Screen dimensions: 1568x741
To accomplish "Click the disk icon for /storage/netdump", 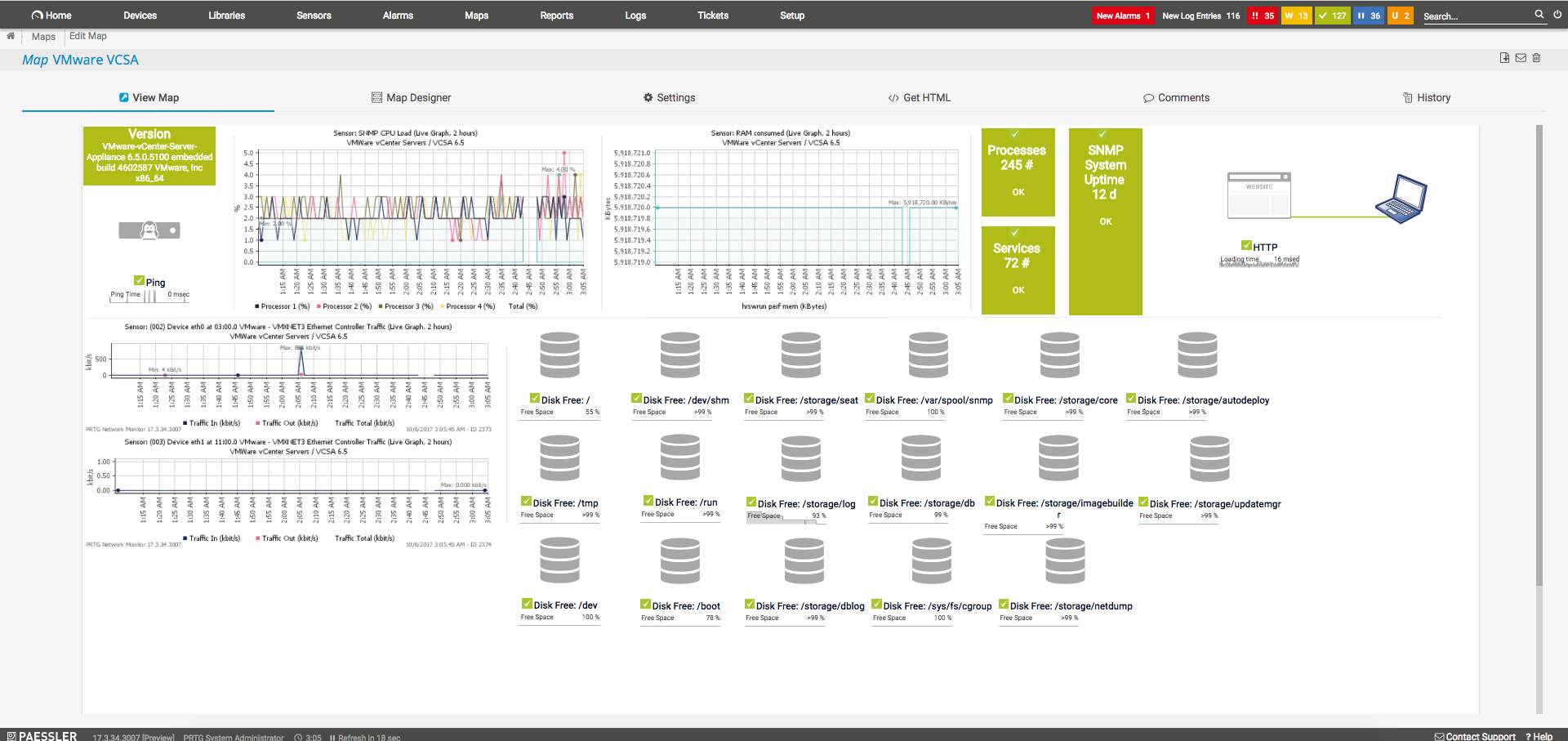I will pyautogui.click(x=1066, y=560).
